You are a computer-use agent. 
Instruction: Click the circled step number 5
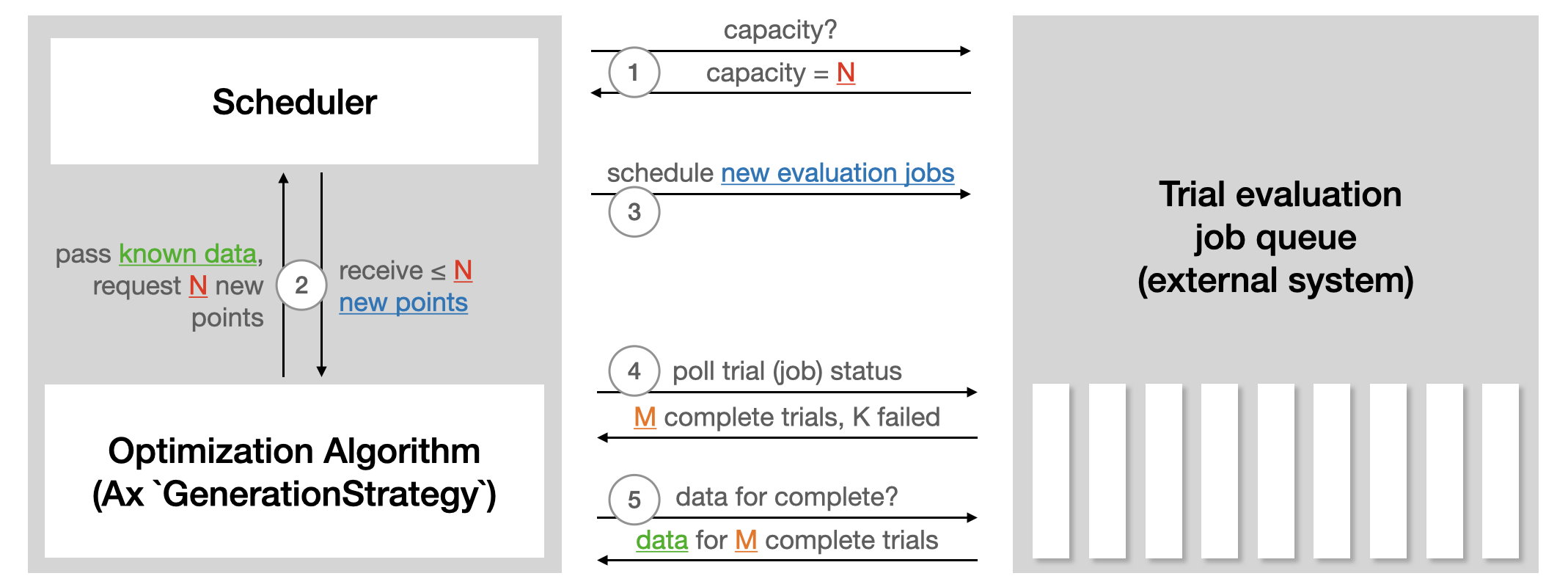634,500
